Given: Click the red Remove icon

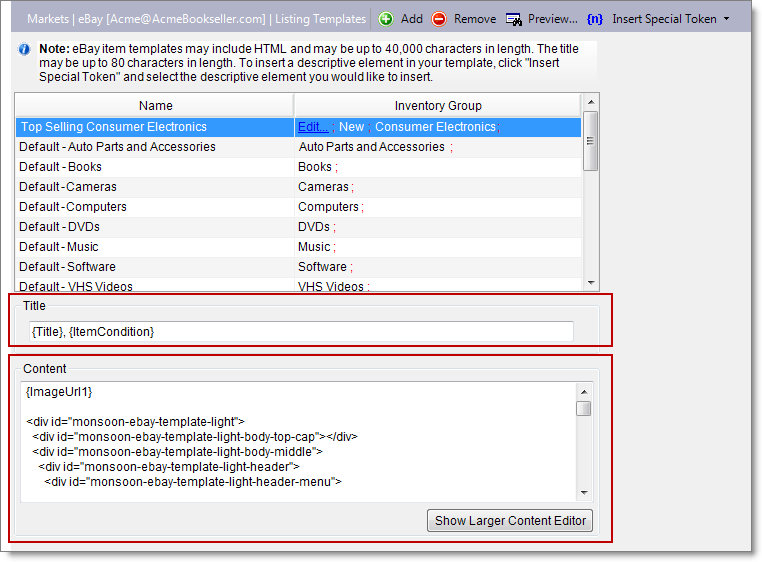Looking at the screenshot, I should (x=439, y=19).
